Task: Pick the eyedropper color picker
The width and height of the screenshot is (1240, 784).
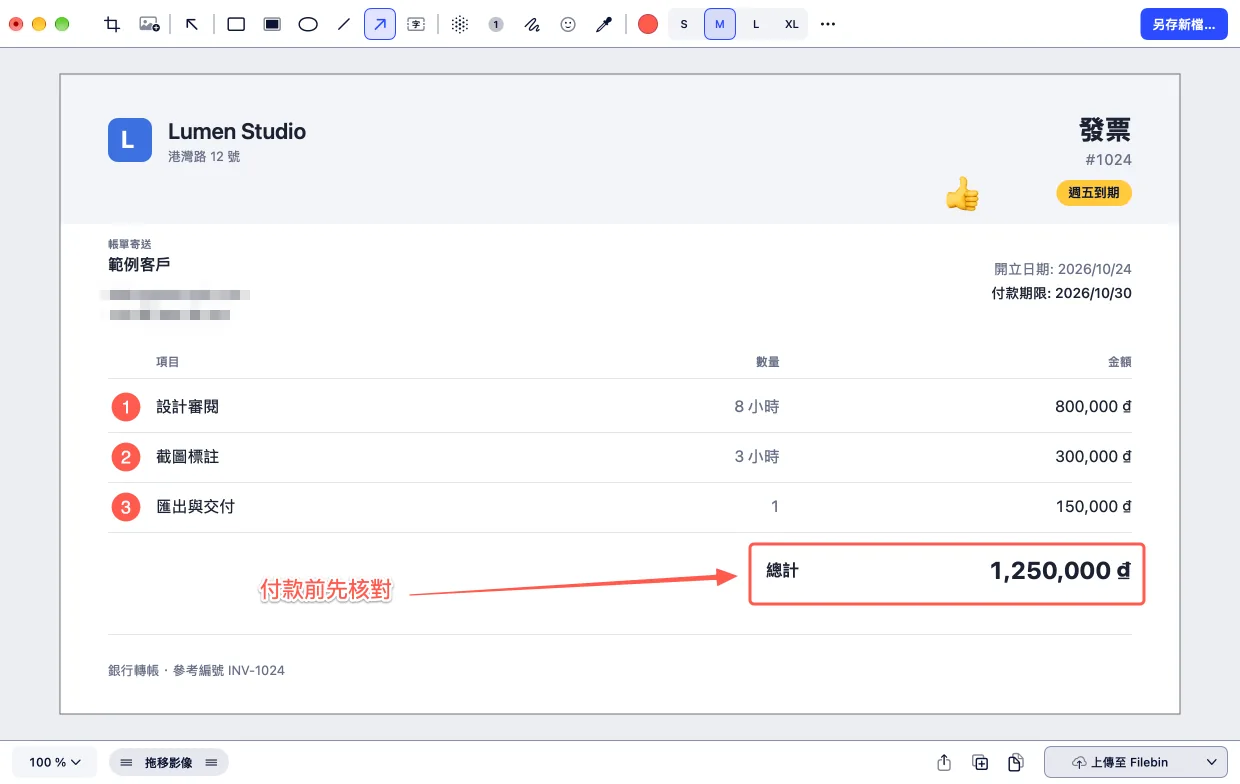Action: pyautogui.click(x=604, y=24)
